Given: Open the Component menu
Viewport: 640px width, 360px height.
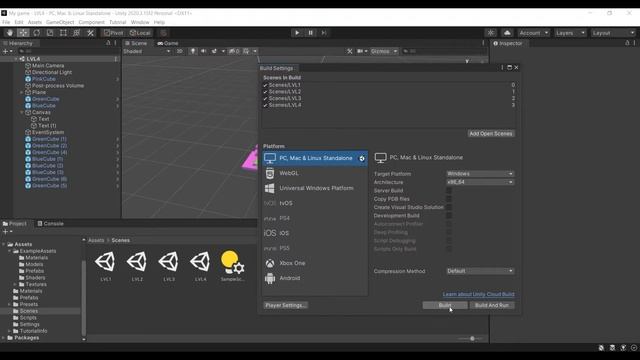Looking at the screenshot, I should click(x=91, y=22).
